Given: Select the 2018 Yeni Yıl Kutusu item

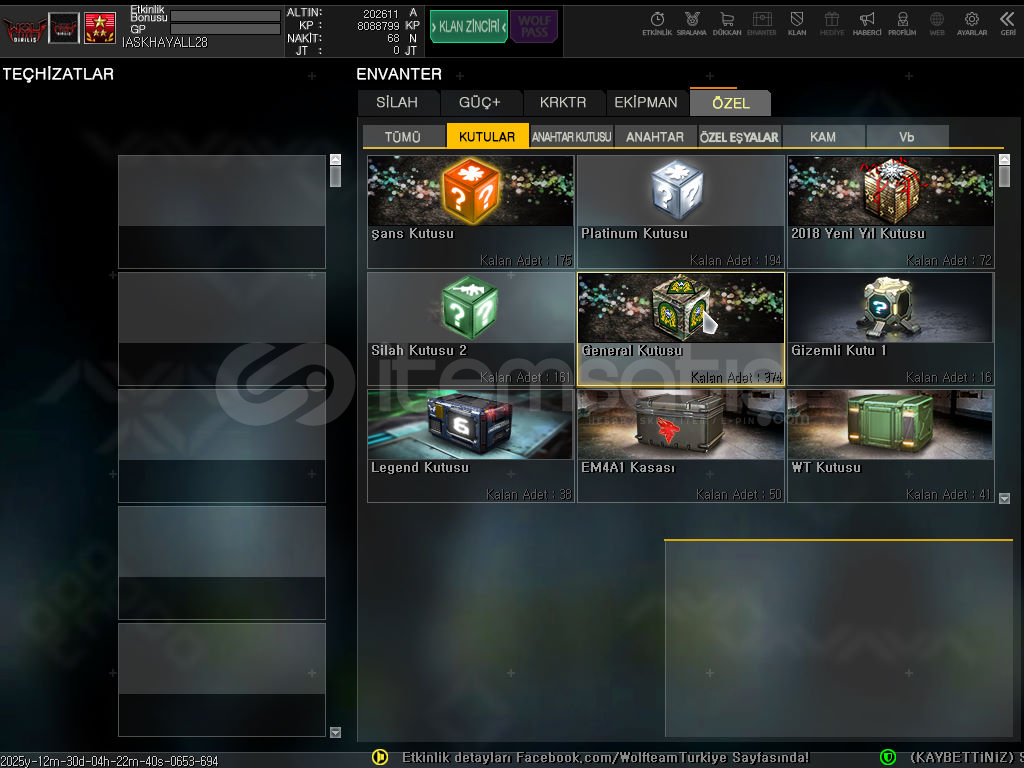Looking at the screenshot, I should 891,212.
